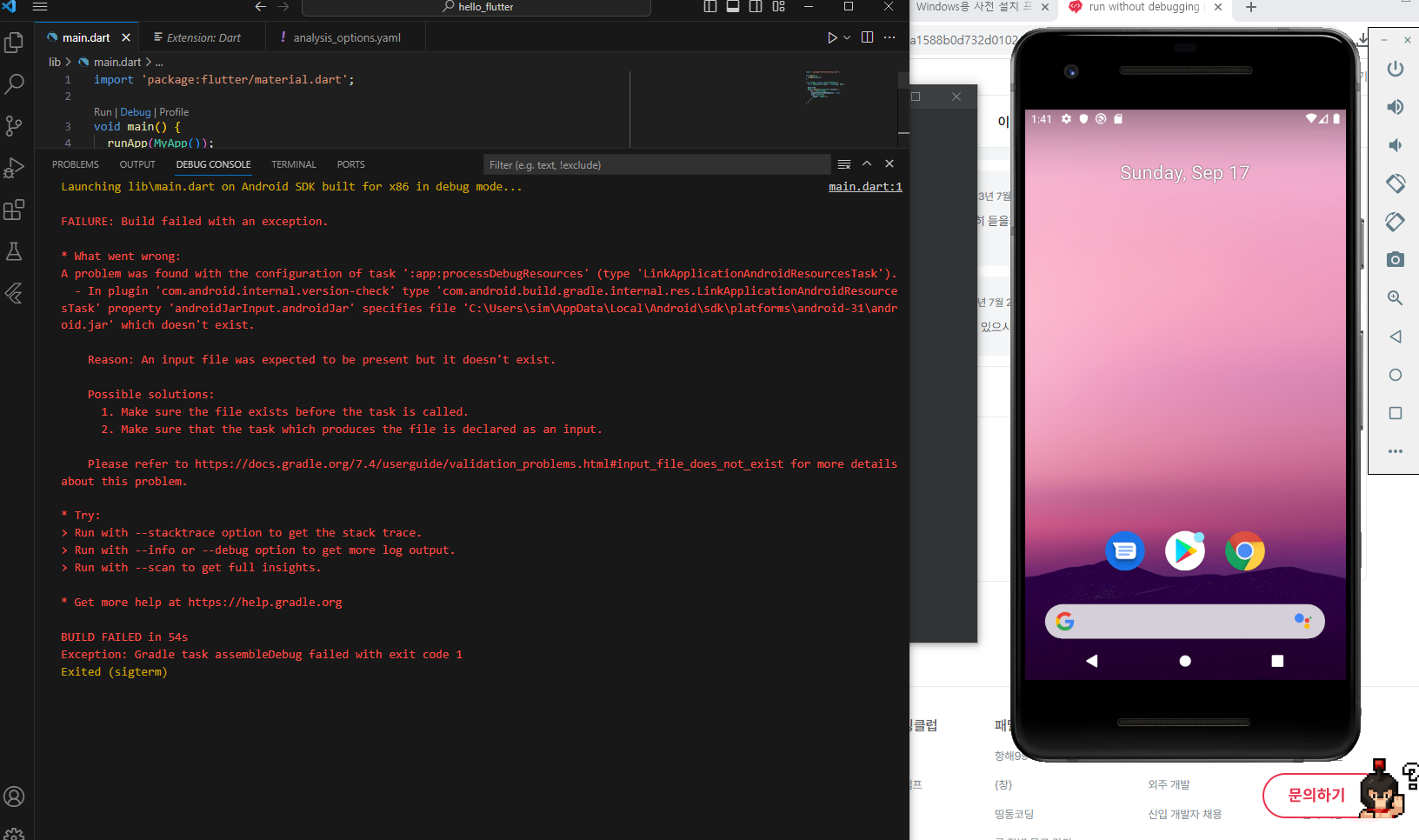Close the main.dart editor tab
Screen dimensions: 1419x840
(x=126, y=37)
